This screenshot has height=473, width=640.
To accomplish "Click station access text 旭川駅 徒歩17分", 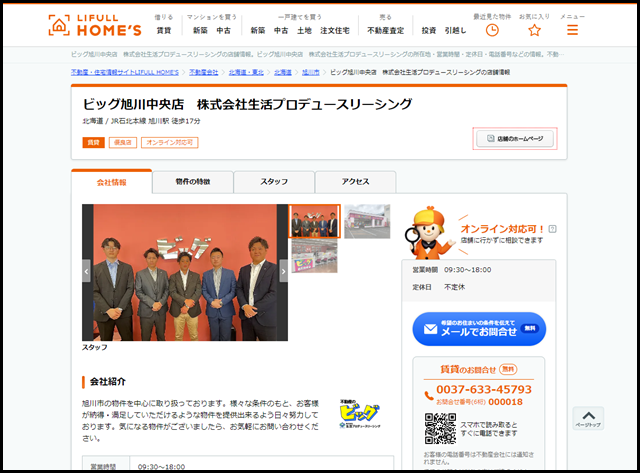I will click(174, 121).
